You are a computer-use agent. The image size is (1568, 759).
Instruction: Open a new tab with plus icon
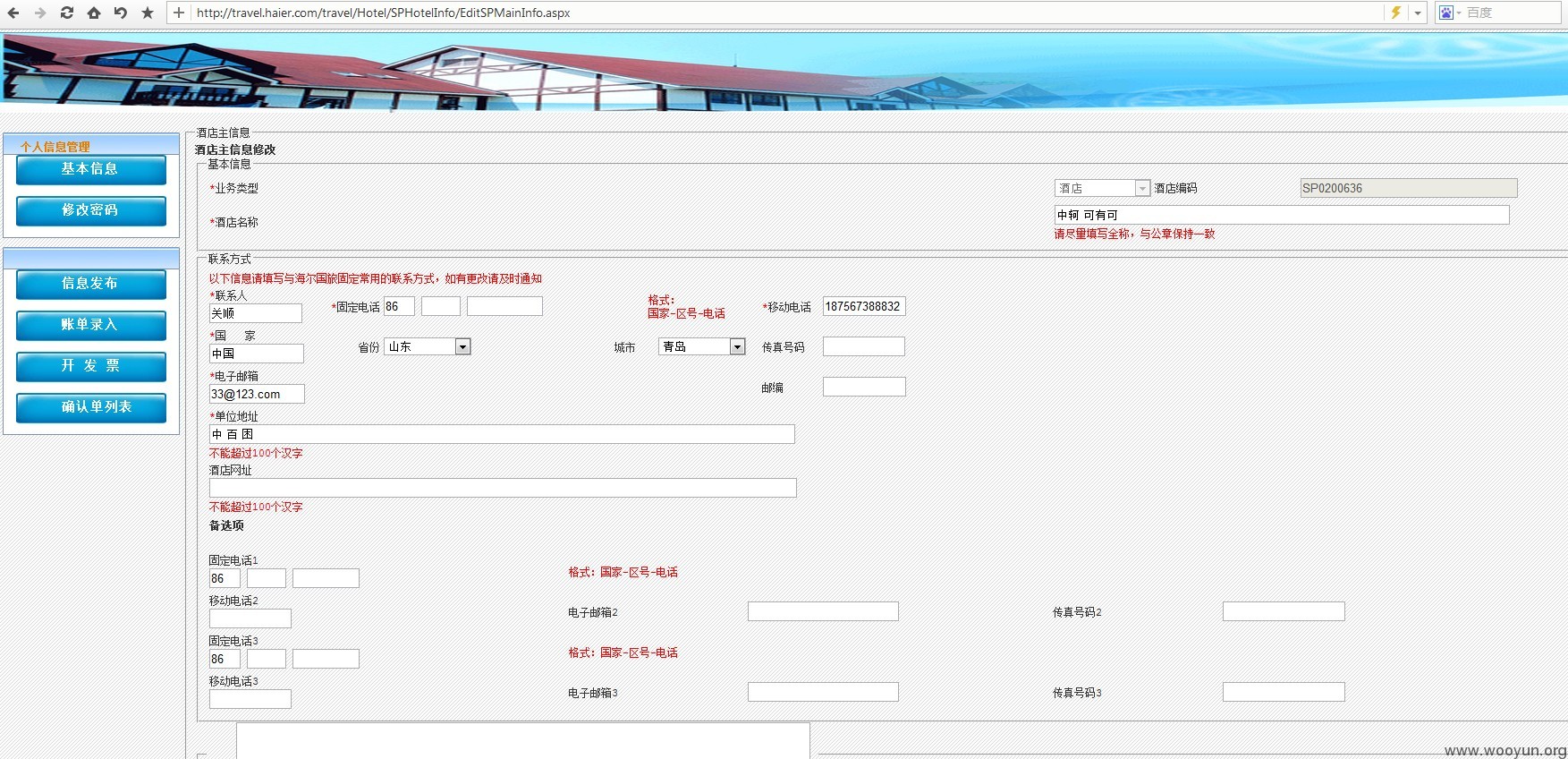click(179, 13)
